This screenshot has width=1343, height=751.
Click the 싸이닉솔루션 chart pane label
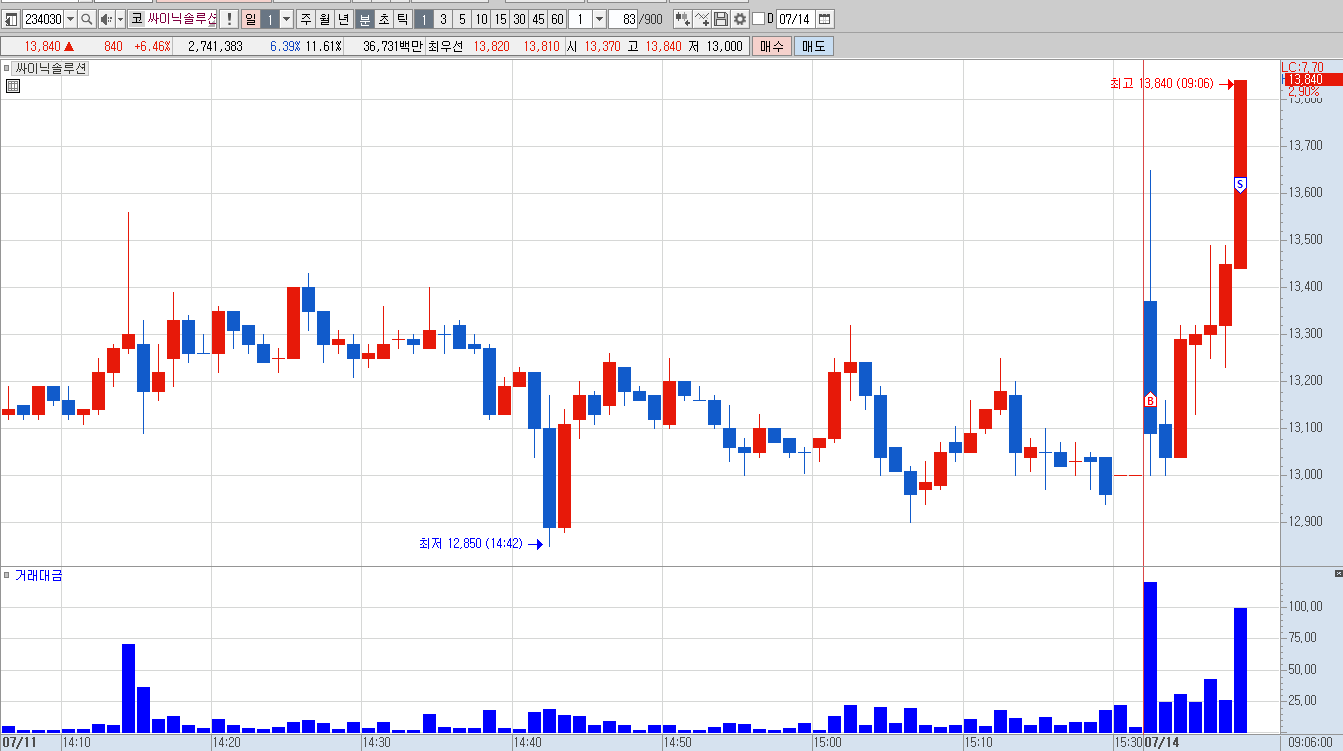[51, 68]
